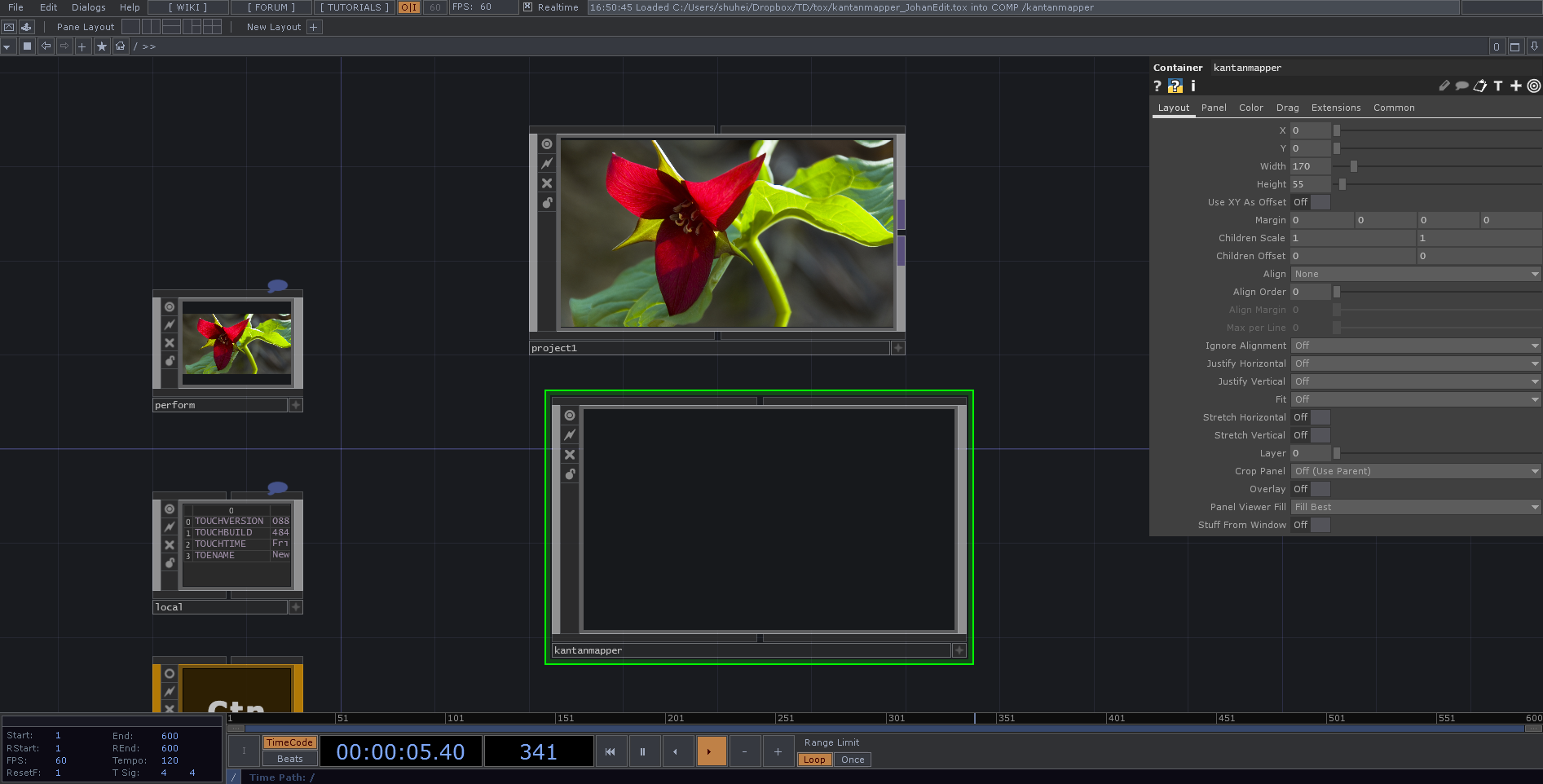
Task: Adjust the Width parameter slider
Action: (x=1353, y=166)
